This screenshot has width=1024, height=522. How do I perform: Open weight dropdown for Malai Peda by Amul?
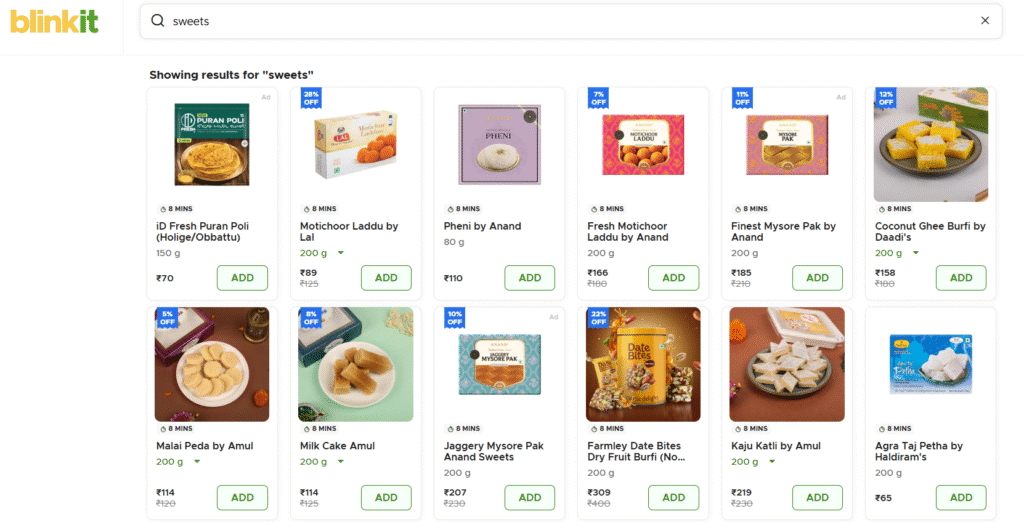197,462
